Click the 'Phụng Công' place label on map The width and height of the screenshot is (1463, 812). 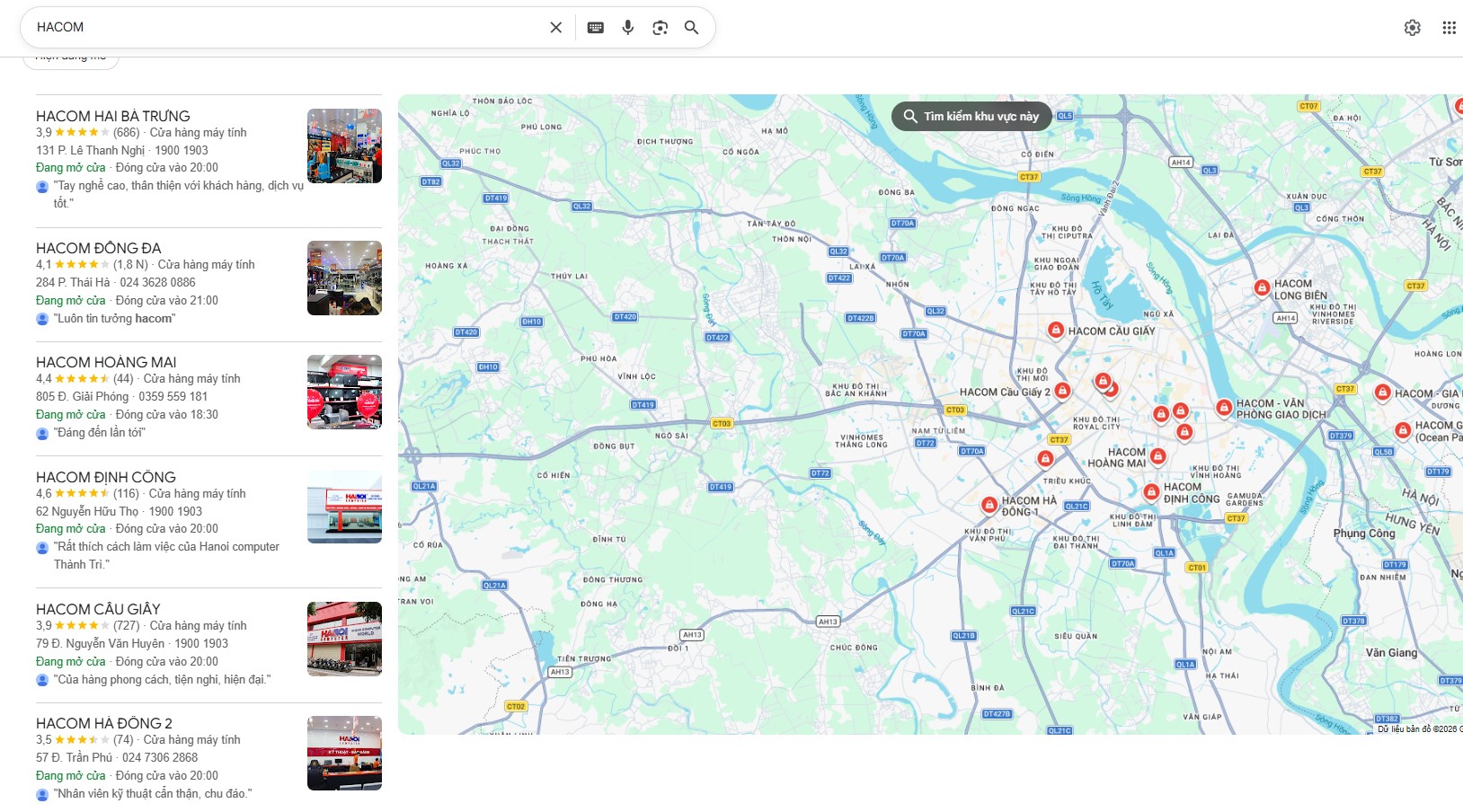click(1364, 533)
